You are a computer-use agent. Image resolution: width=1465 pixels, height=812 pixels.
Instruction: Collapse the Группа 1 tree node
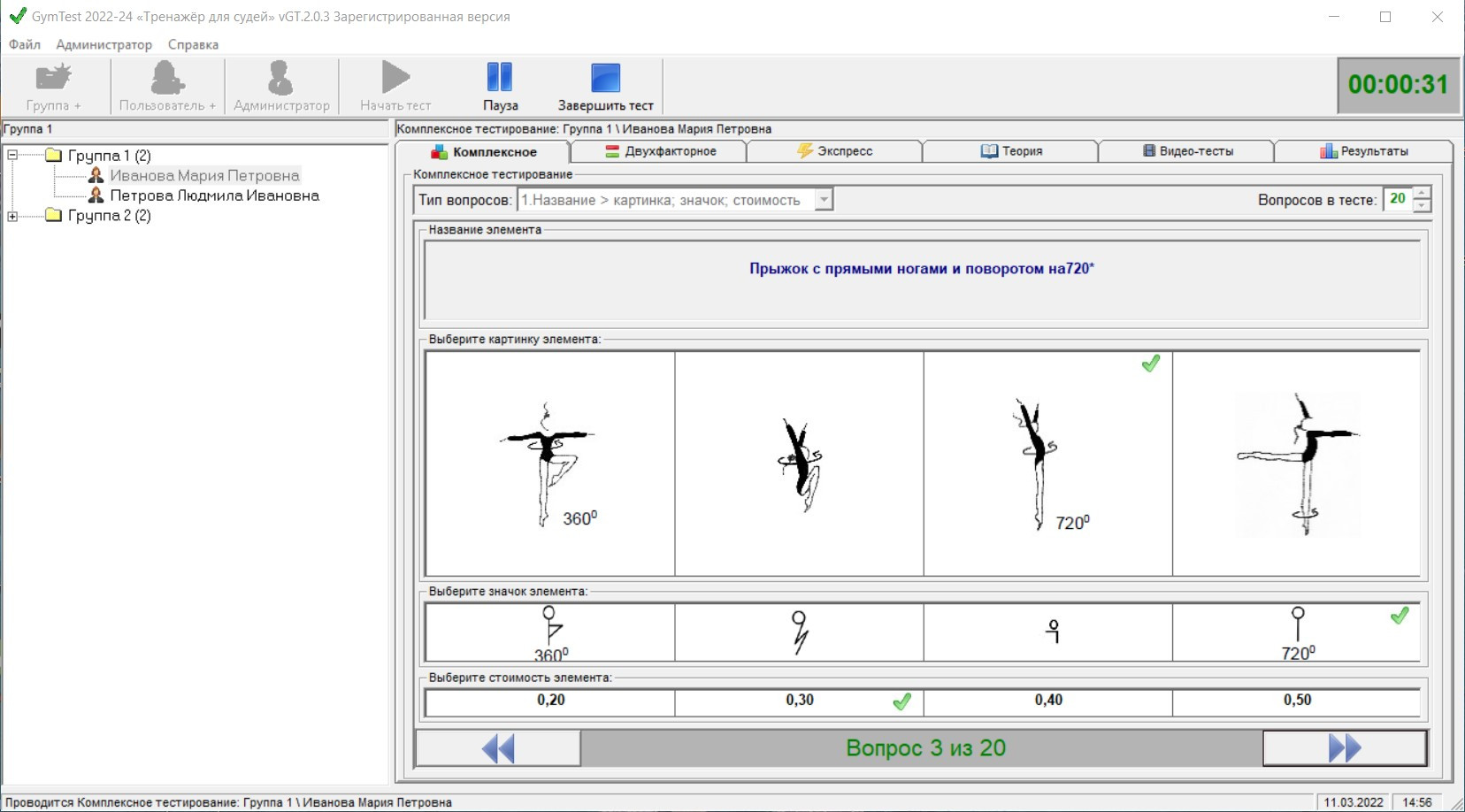coord(12,155)
